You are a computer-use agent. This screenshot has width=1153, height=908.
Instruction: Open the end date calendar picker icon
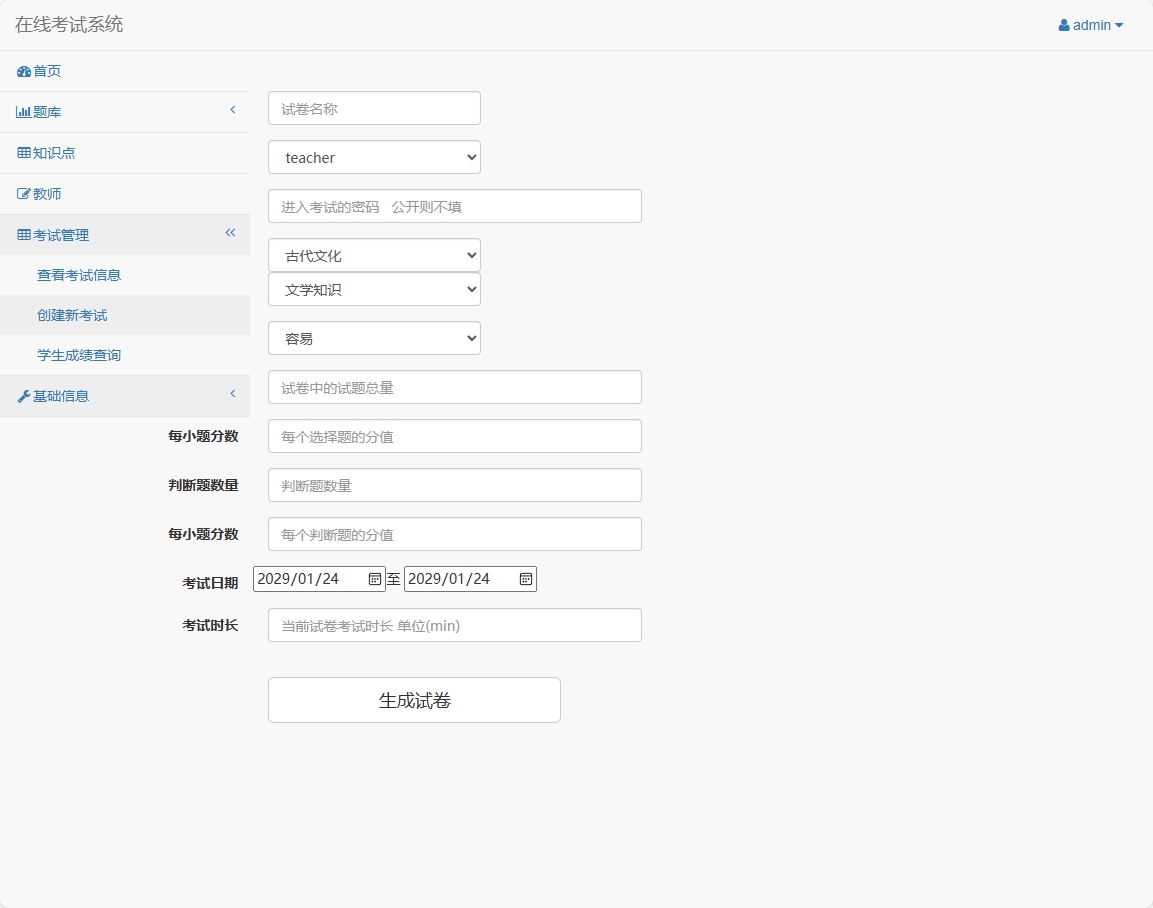[x=526, y=578]
